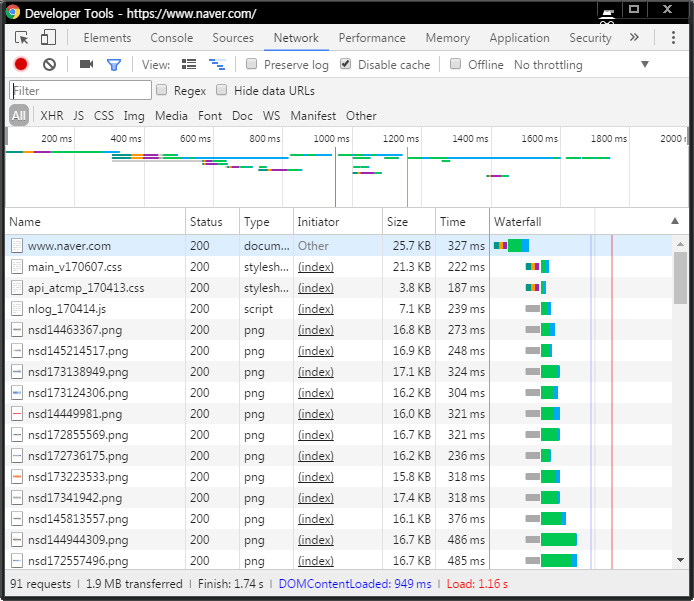
Task: Click the inspect element picker icon
Action: 22,38
